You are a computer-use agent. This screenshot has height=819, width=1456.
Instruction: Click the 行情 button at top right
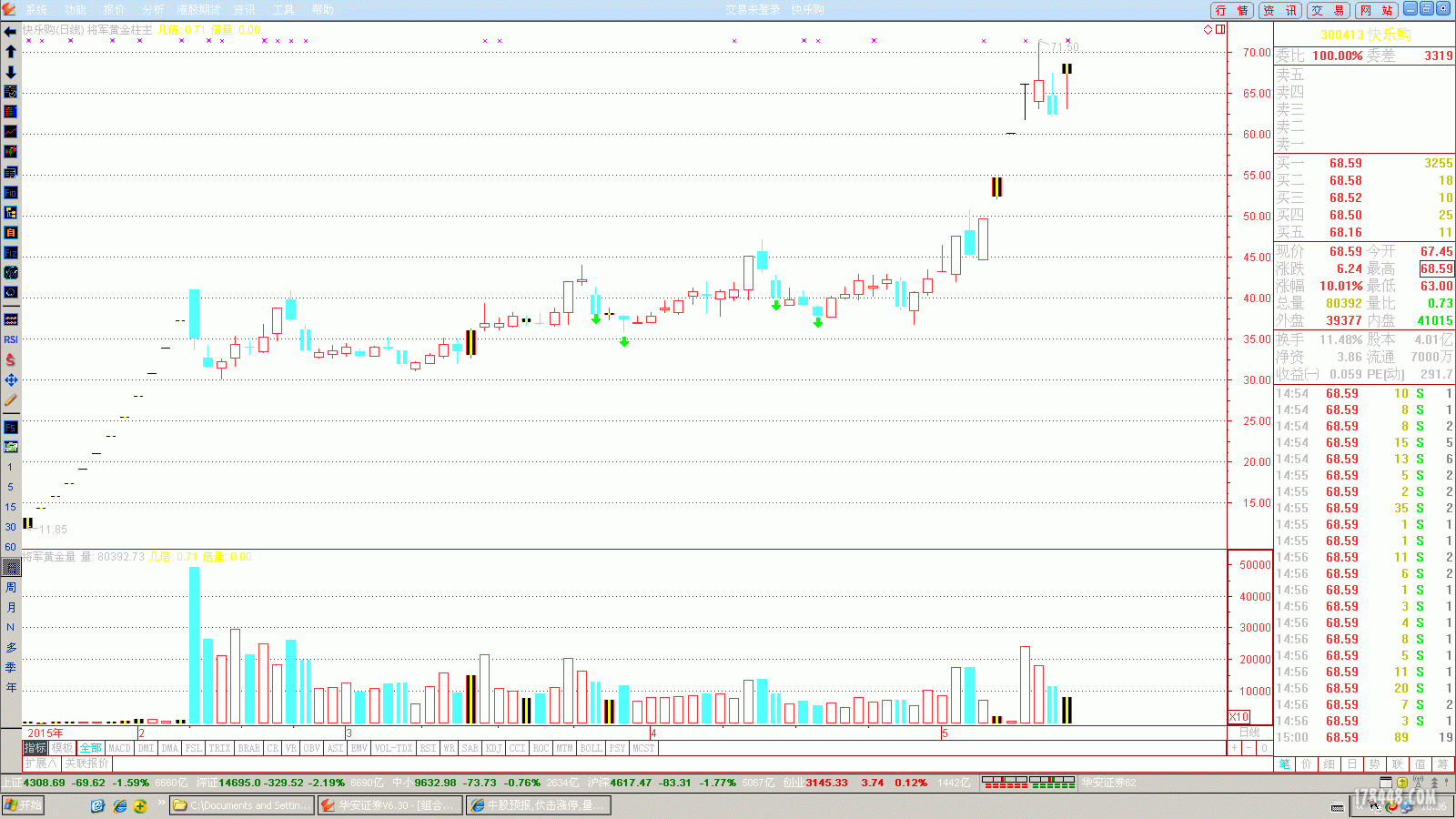(1232, 10)
